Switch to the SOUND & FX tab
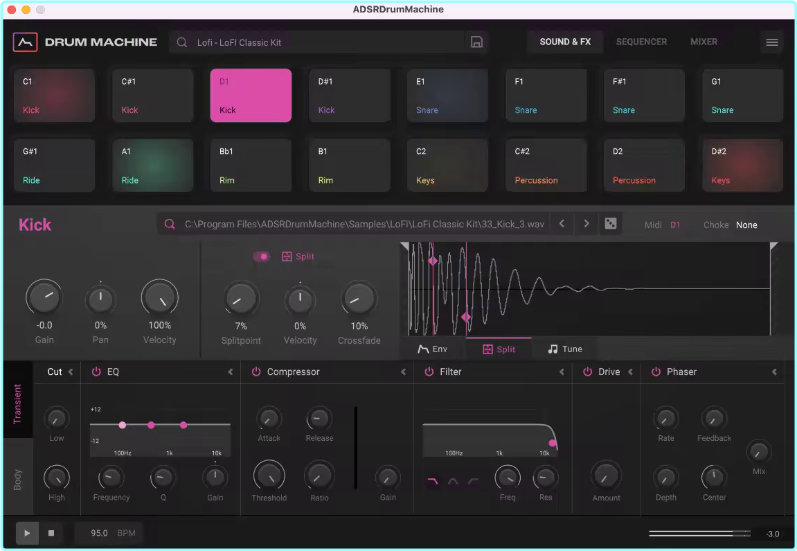Screen dimensions: 797x551 click(565, 42)
